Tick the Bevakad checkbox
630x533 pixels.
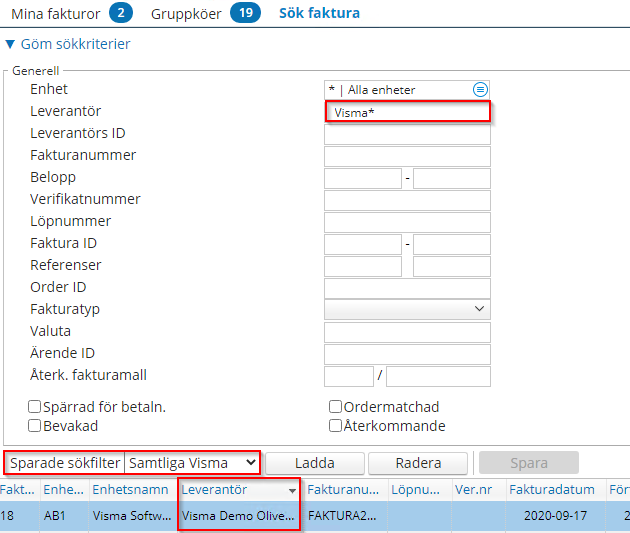(x=35, y=426)
